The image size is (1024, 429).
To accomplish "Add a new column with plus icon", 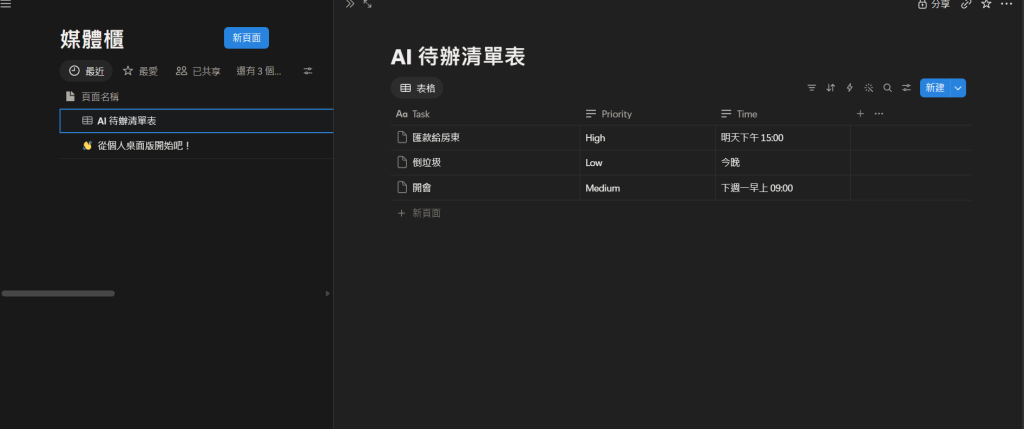I will 860,114.
